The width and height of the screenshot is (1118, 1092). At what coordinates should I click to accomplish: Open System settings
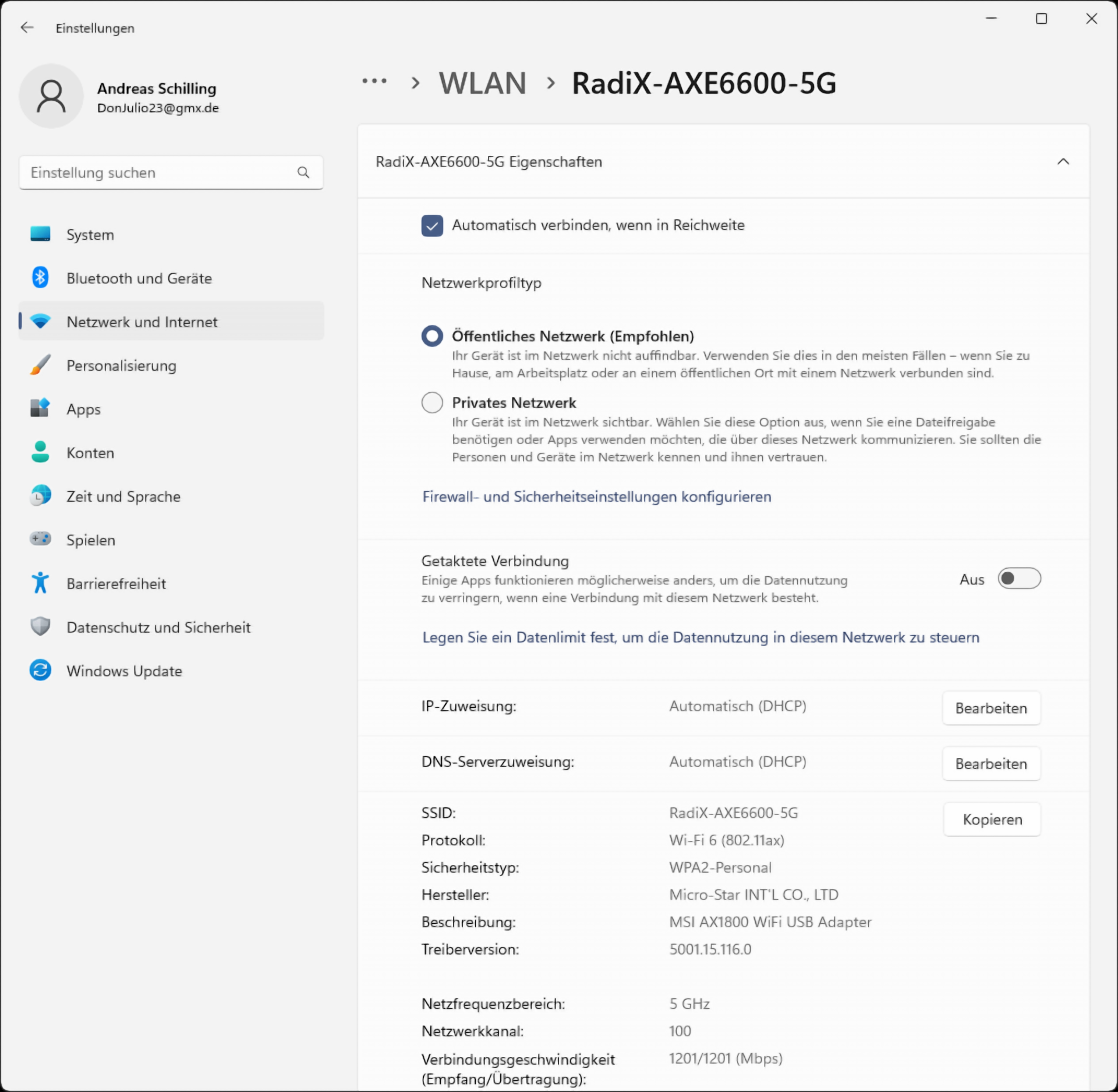click(x=171, y=234)
